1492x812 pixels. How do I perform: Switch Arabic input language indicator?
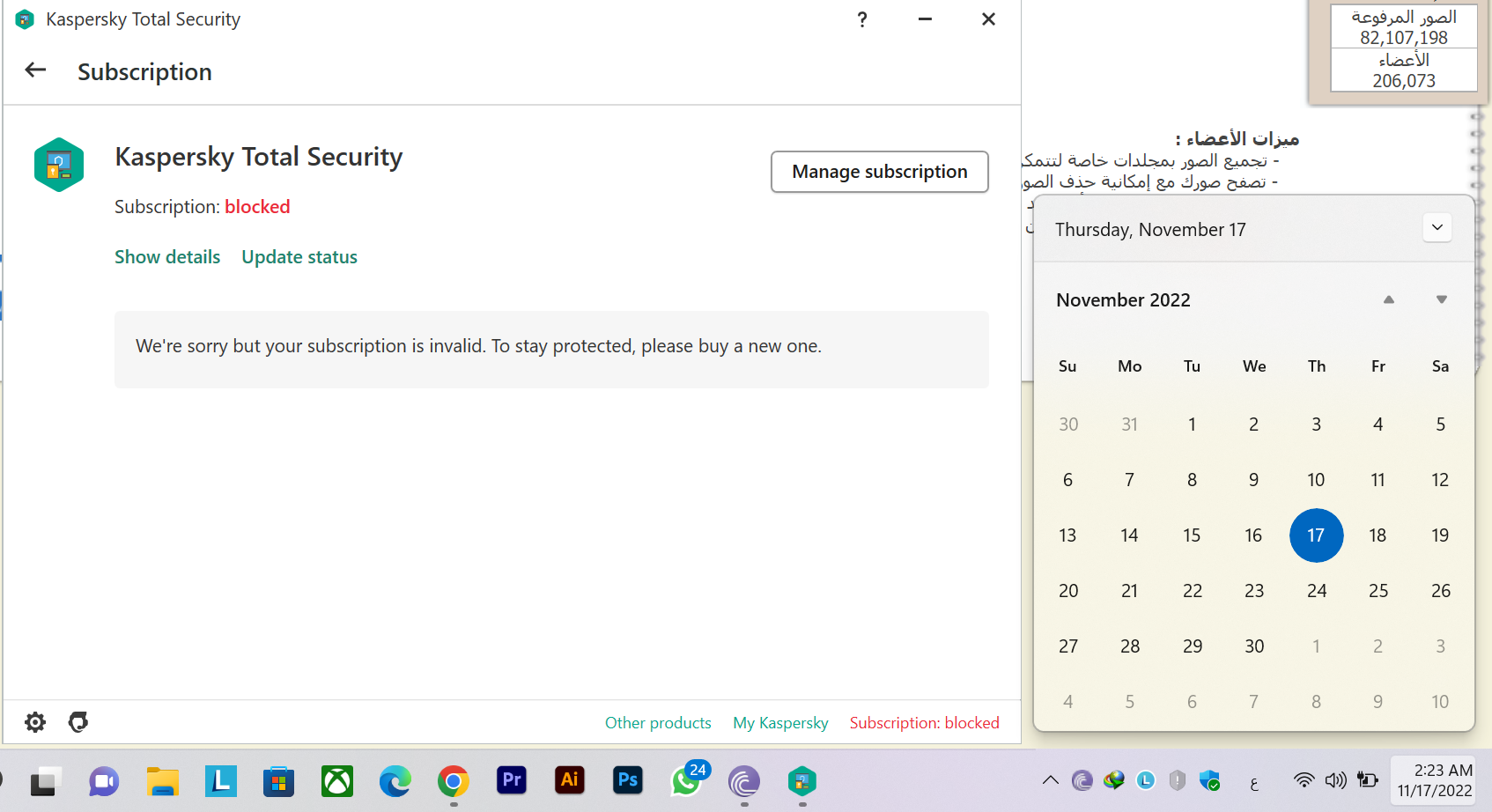click(1254, 782)
